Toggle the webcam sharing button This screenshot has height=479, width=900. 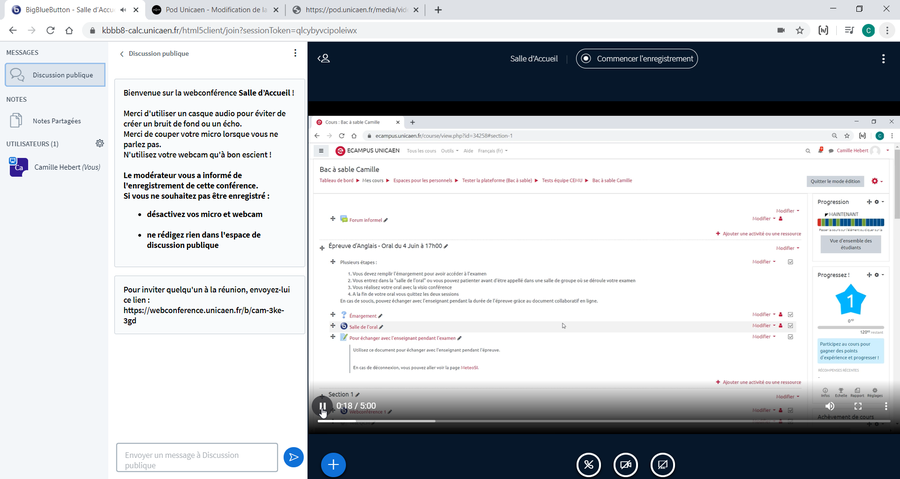[626, 465]
